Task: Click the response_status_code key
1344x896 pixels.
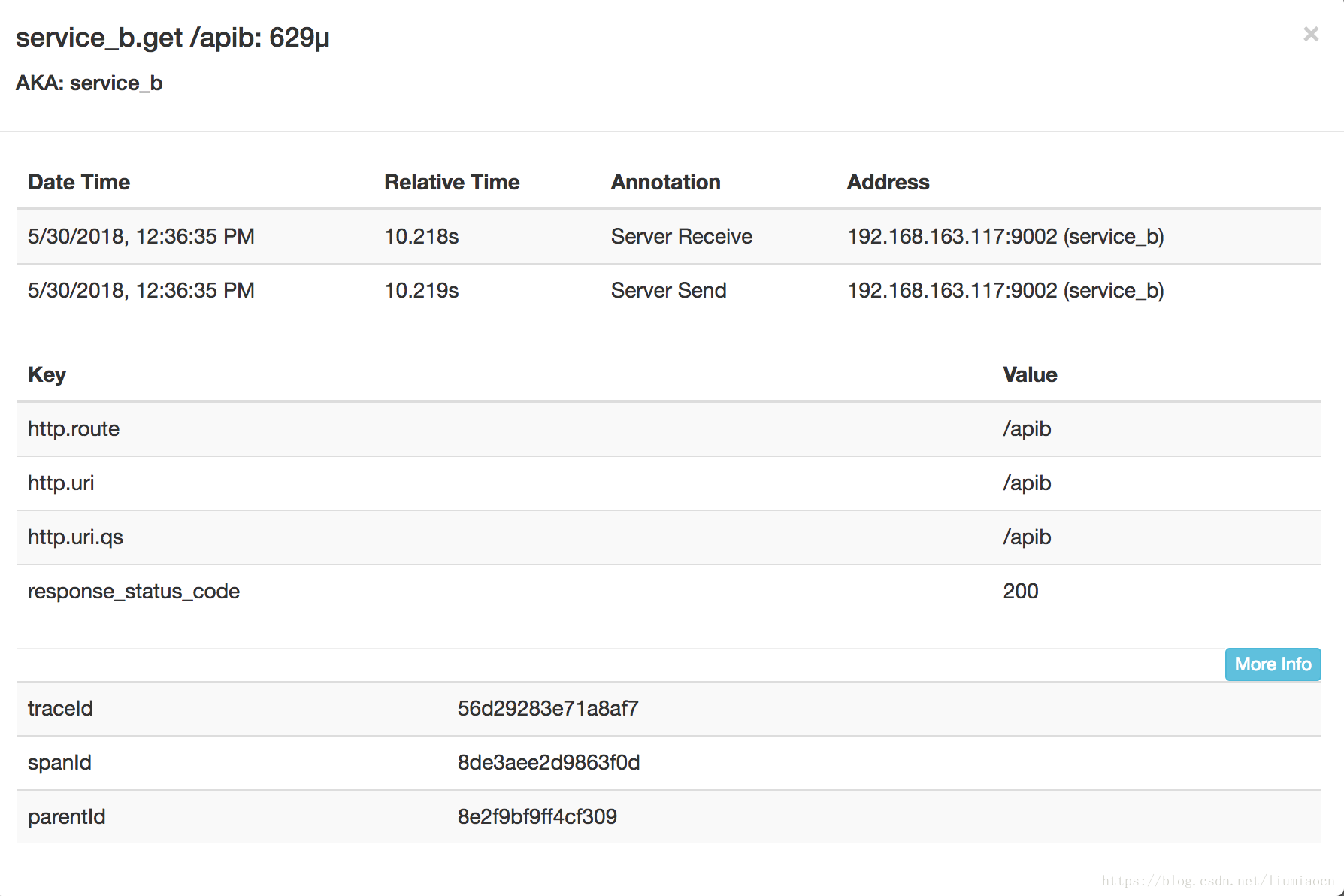Action: tap(134, 591)
